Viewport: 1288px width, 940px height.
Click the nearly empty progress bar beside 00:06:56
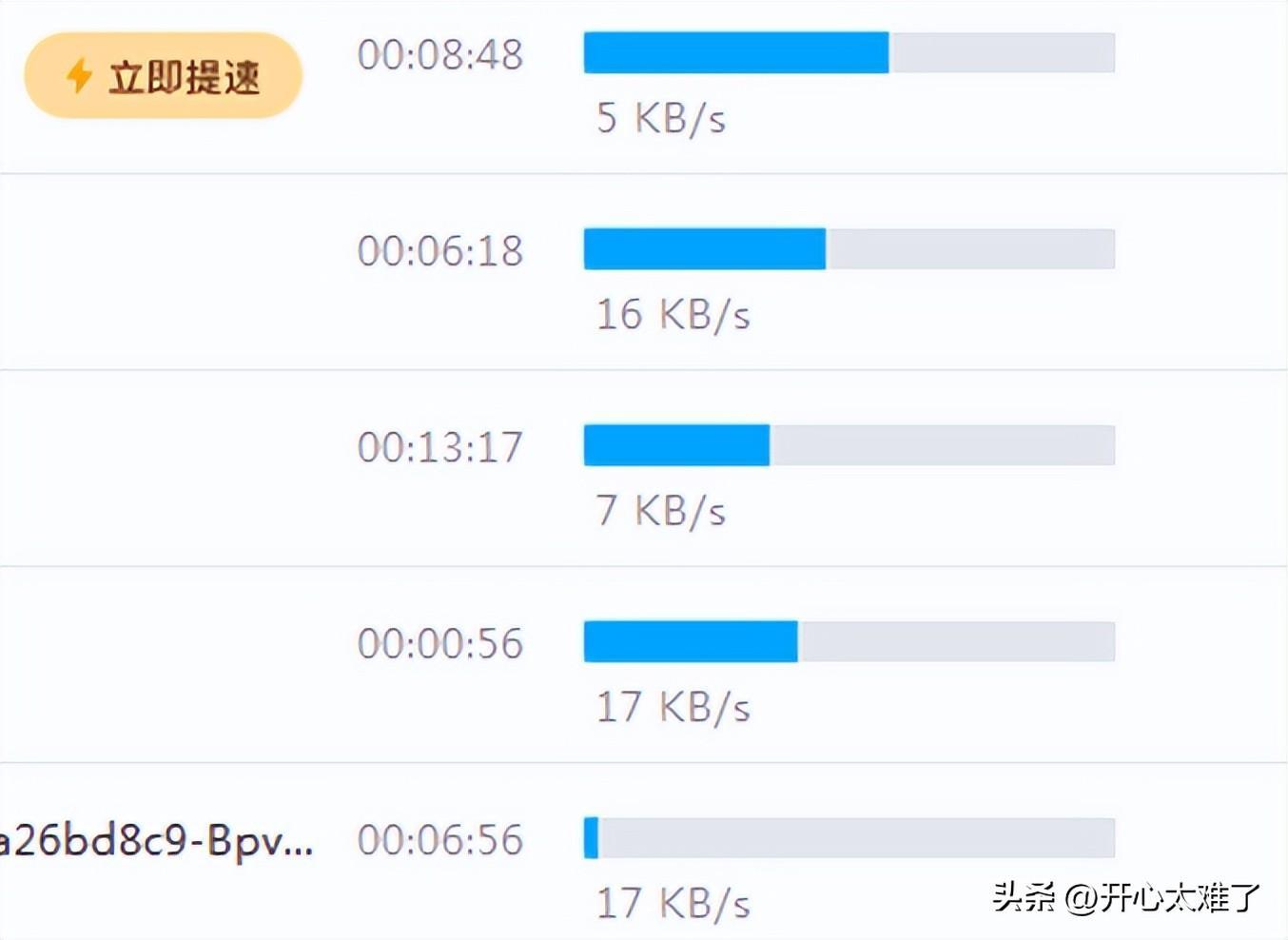click(x=849, y=838)
